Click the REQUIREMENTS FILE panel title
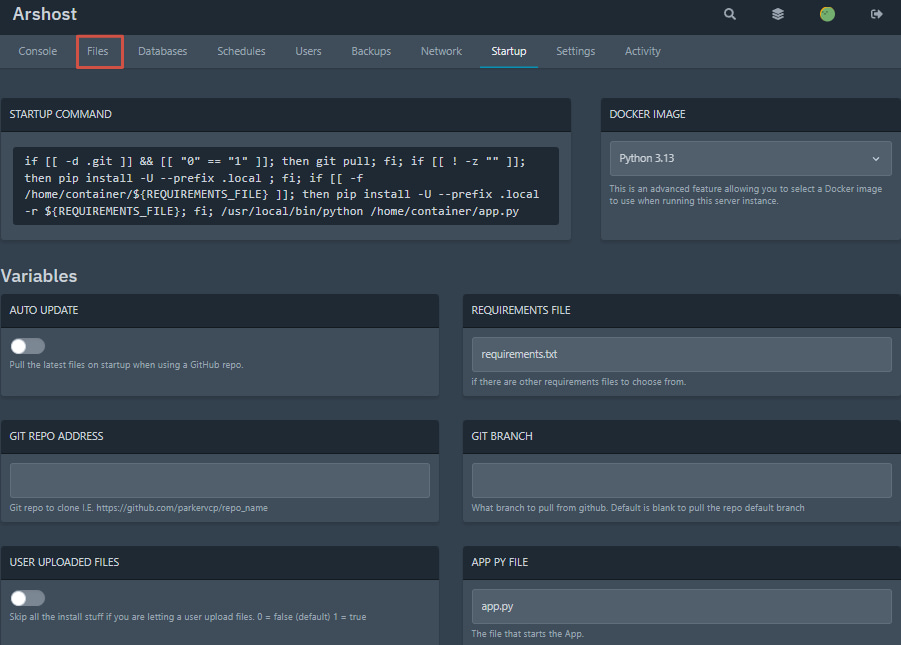 click(521, 310)
